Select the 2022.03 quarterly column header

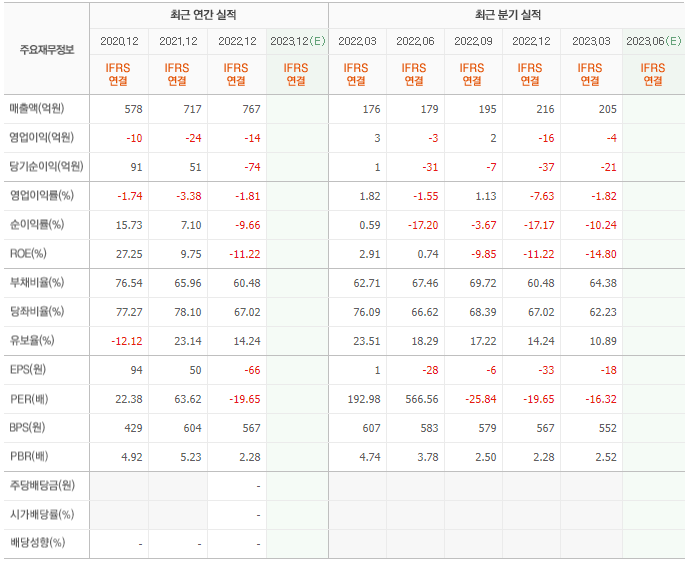click(357, 41)
